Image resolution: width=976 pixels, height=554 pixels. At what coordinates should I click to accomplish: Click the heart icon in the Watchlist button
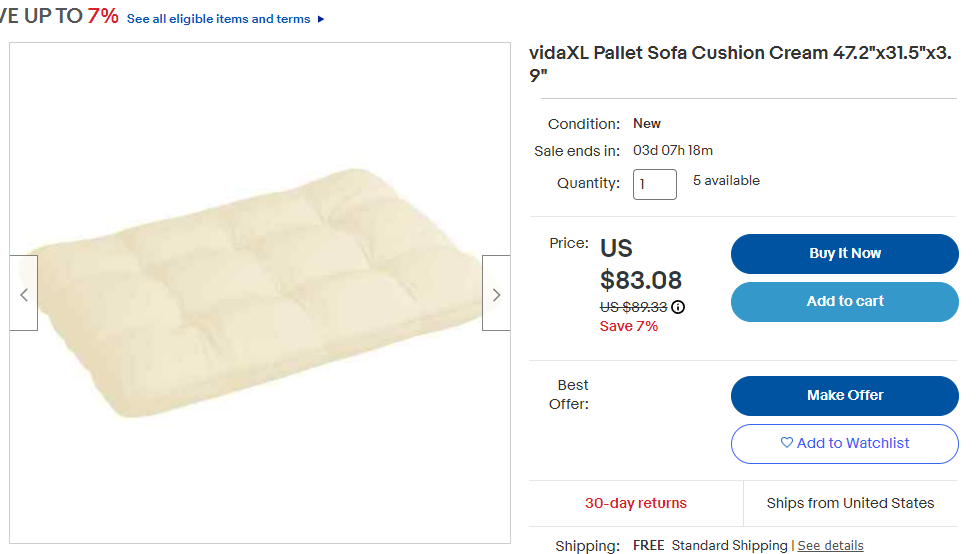[787, 443]
